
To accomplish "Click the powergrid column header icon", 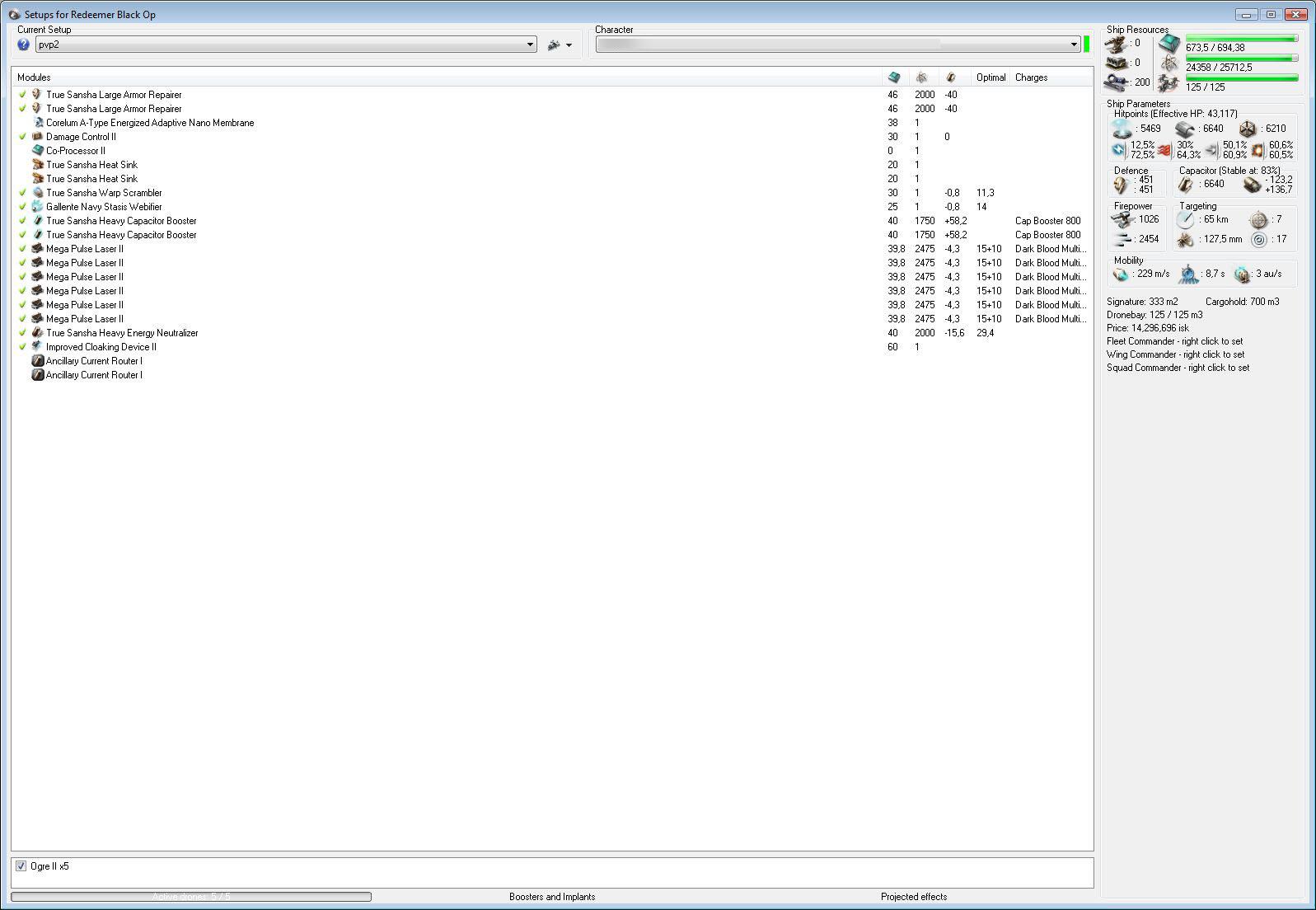I will (x=921, y=77).
